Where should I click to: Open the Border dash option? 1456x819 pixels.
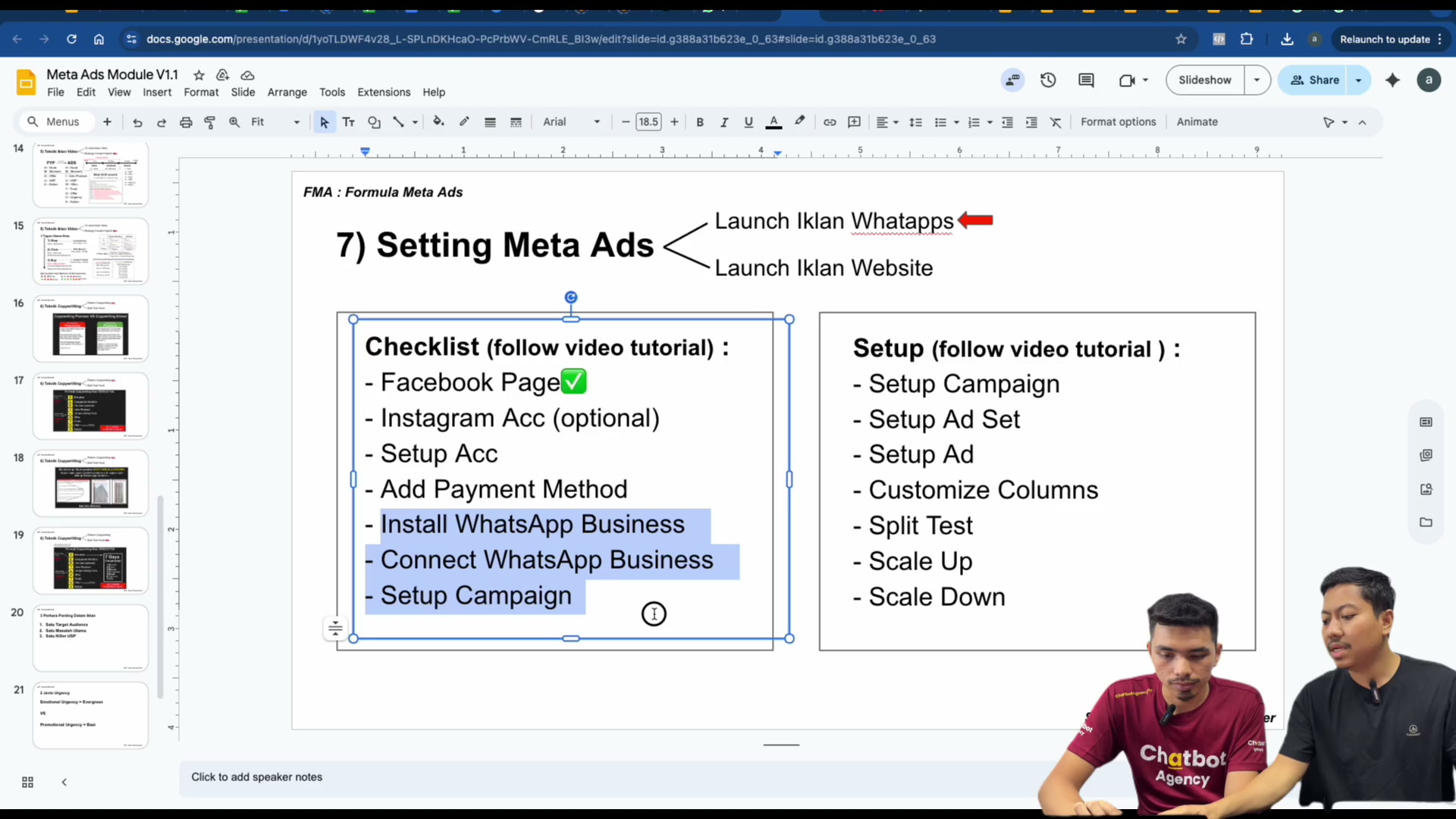click(516, 122)
